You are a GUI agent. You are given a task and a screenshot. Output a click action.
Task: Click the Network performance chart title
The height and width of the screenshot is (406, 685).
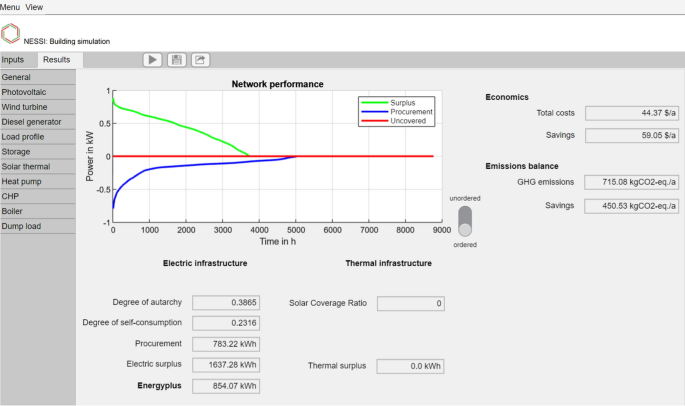[277, 84]
